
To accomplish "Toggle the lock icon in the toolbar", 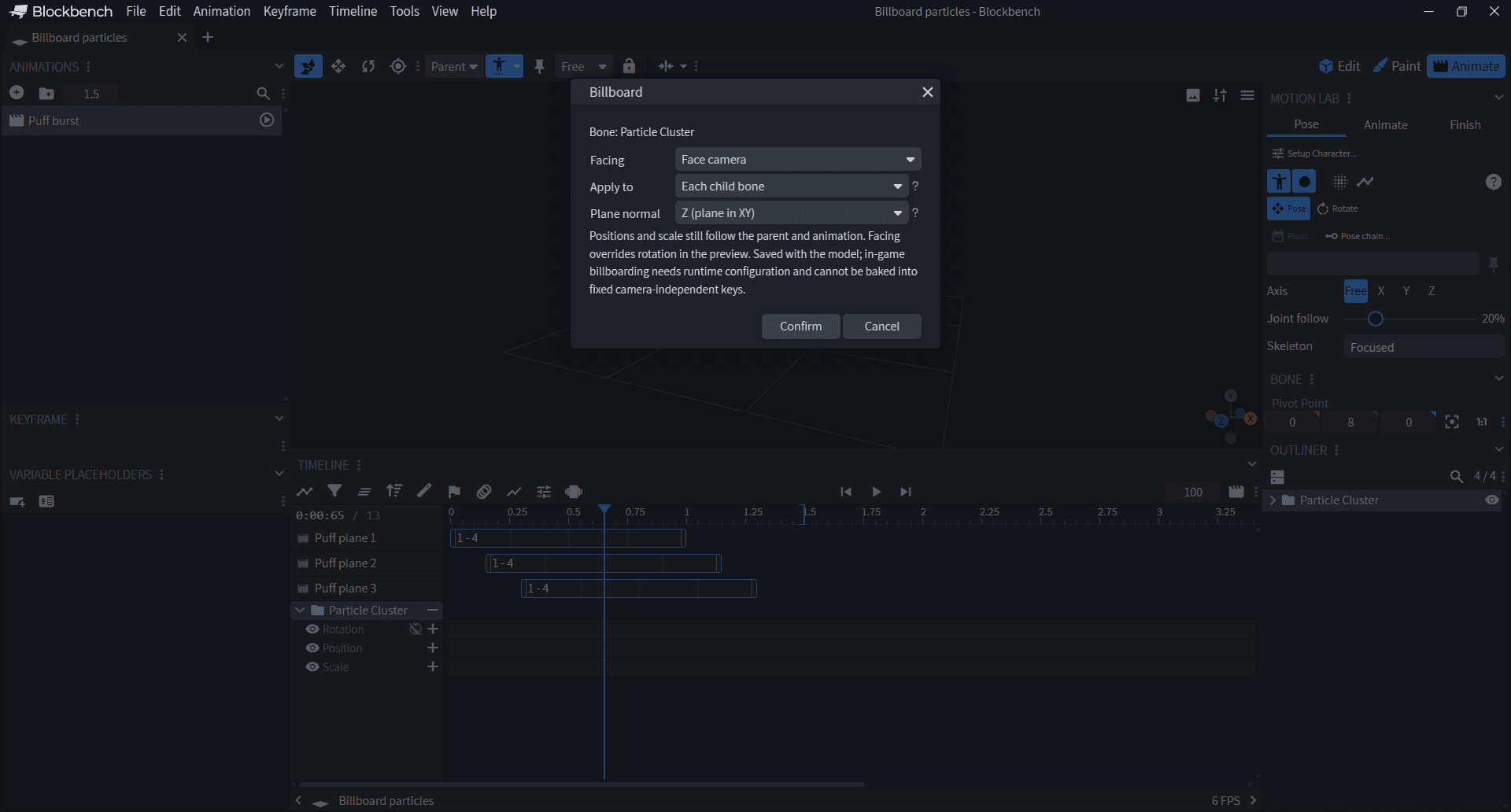I will pyautogui.click(x=629, y=66).
